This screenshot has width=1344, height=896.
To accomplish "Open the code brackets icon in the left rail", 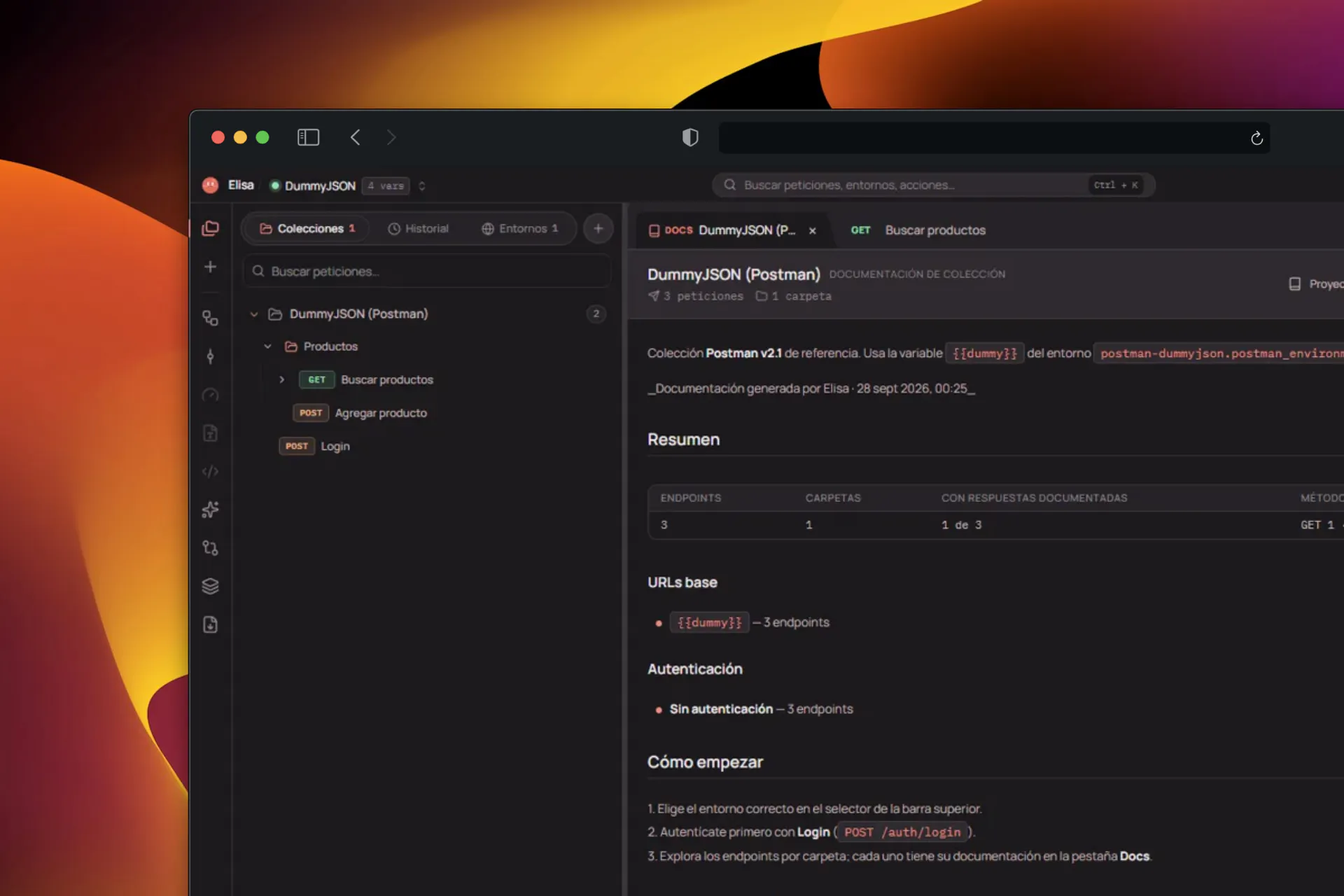I will (210, 471).
